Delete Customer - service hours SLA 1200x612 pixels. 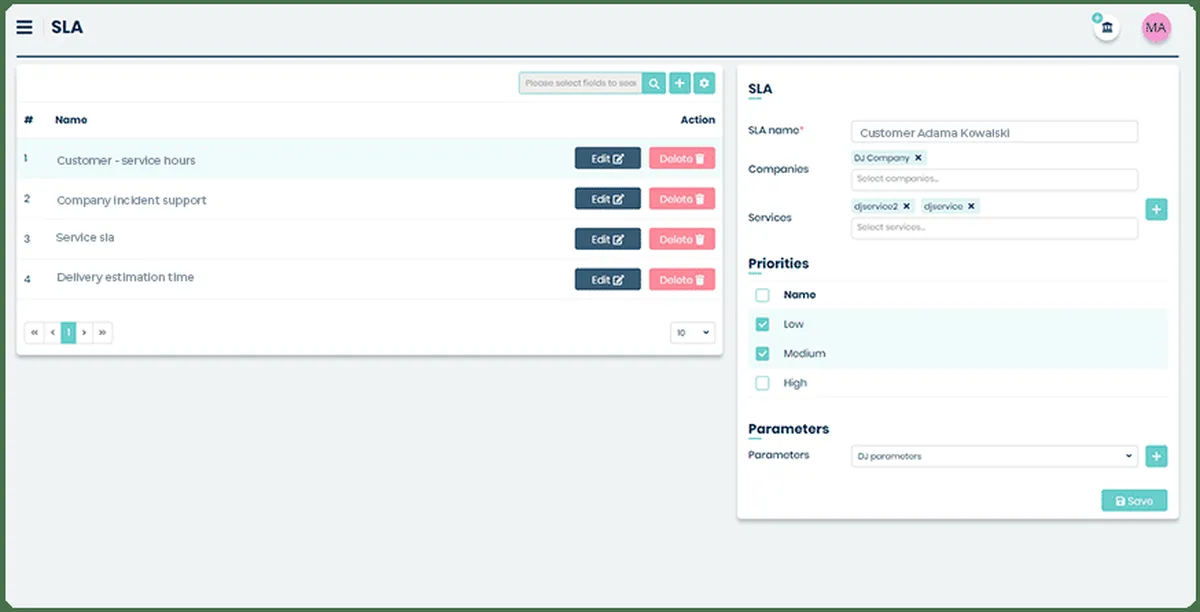click(682, 158)
